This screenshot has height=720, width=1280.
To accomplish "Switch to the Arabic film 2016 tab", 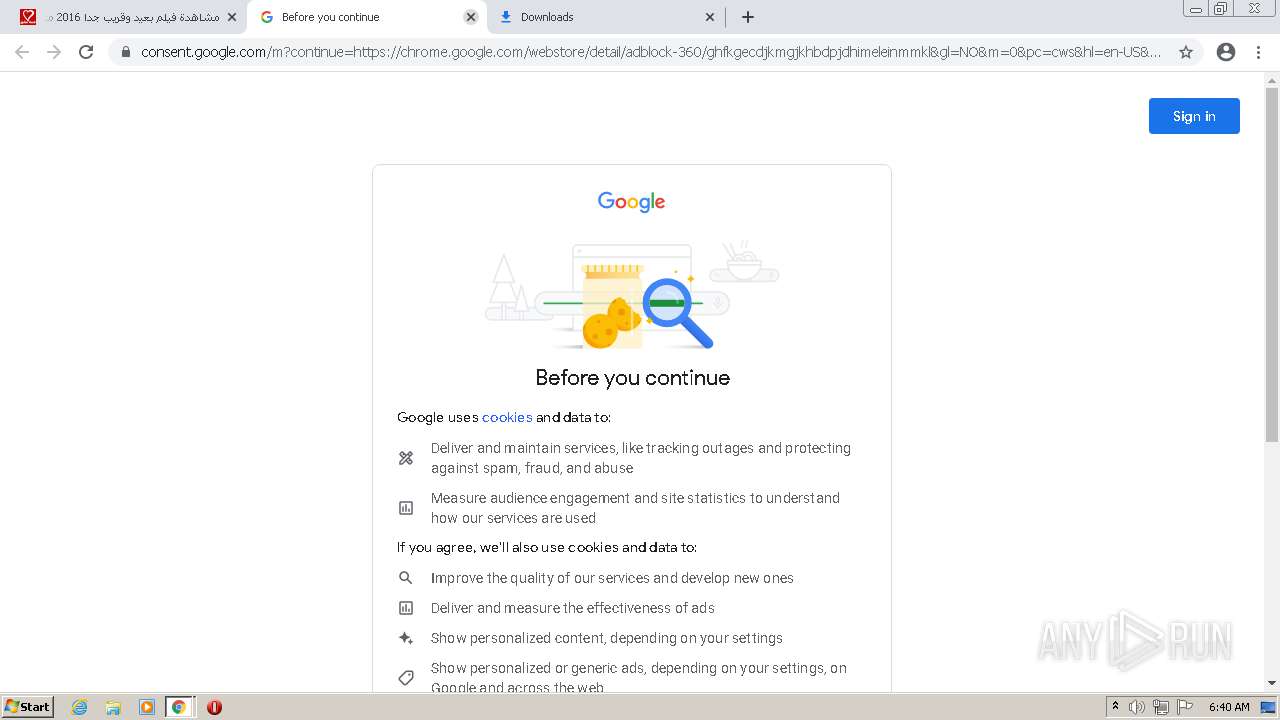I will (128, 17).
